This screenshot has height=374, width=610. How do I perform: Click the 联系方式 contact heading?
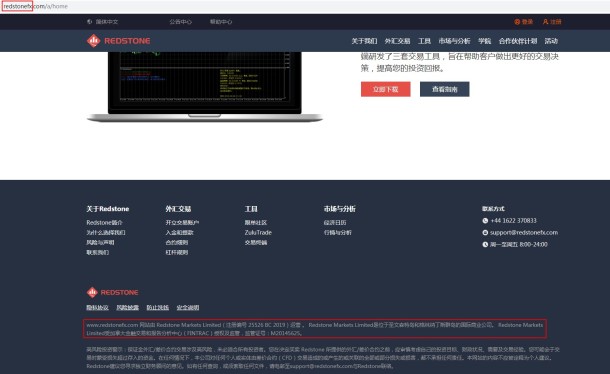493,209
